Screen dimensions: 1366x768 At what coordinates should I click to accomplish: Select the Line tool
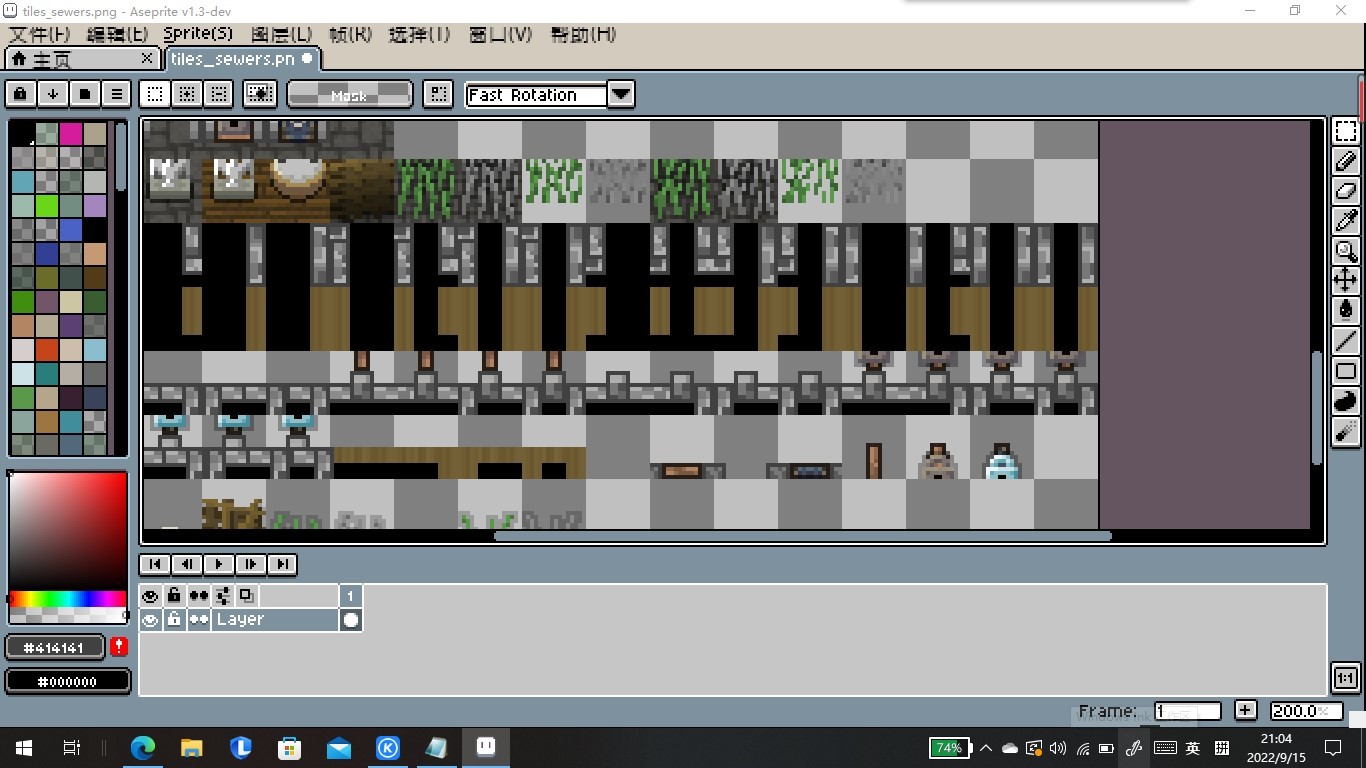point(1346,341)
